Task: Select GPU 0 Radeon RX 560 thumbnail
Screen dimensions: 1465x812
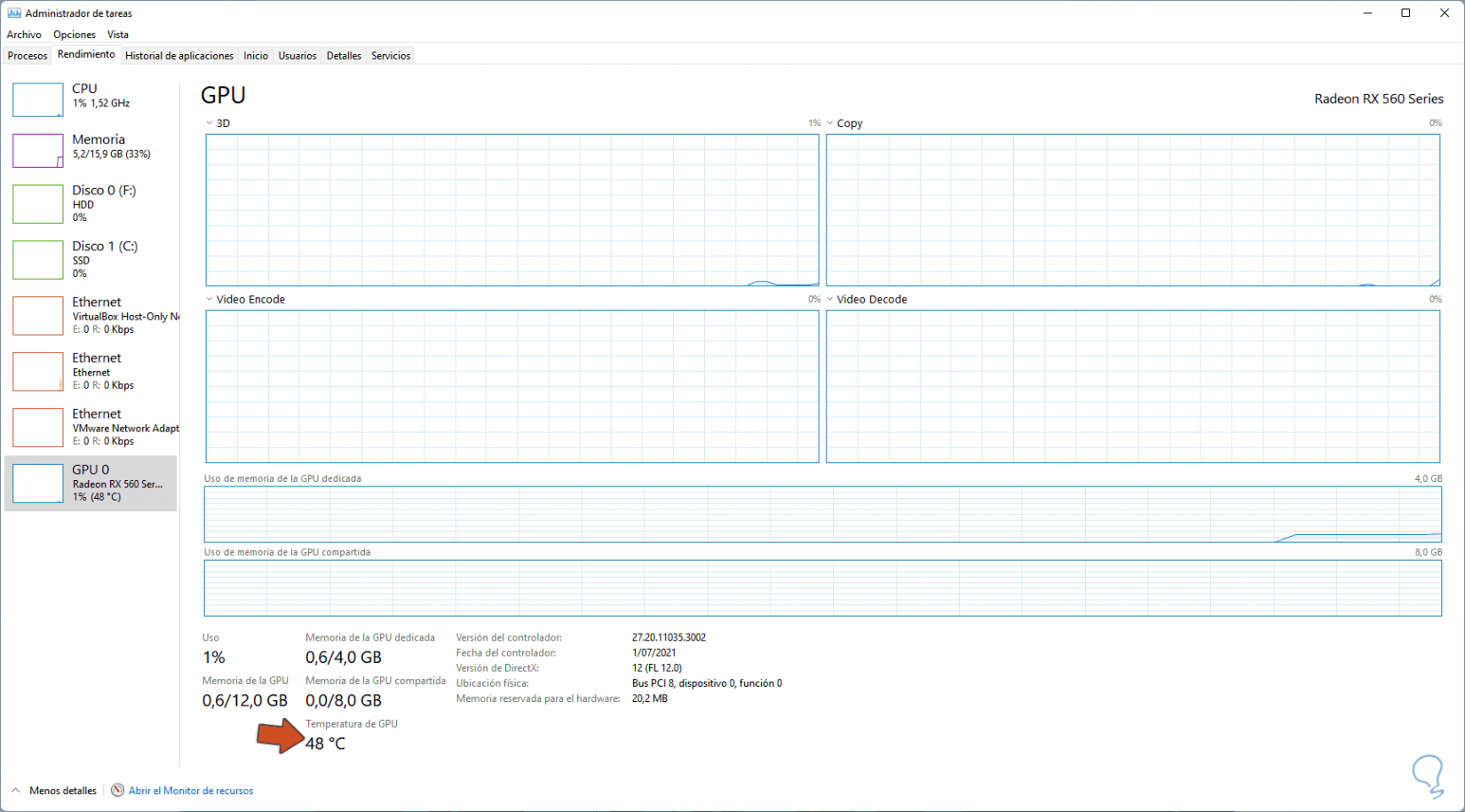Action: coord(37,484)
